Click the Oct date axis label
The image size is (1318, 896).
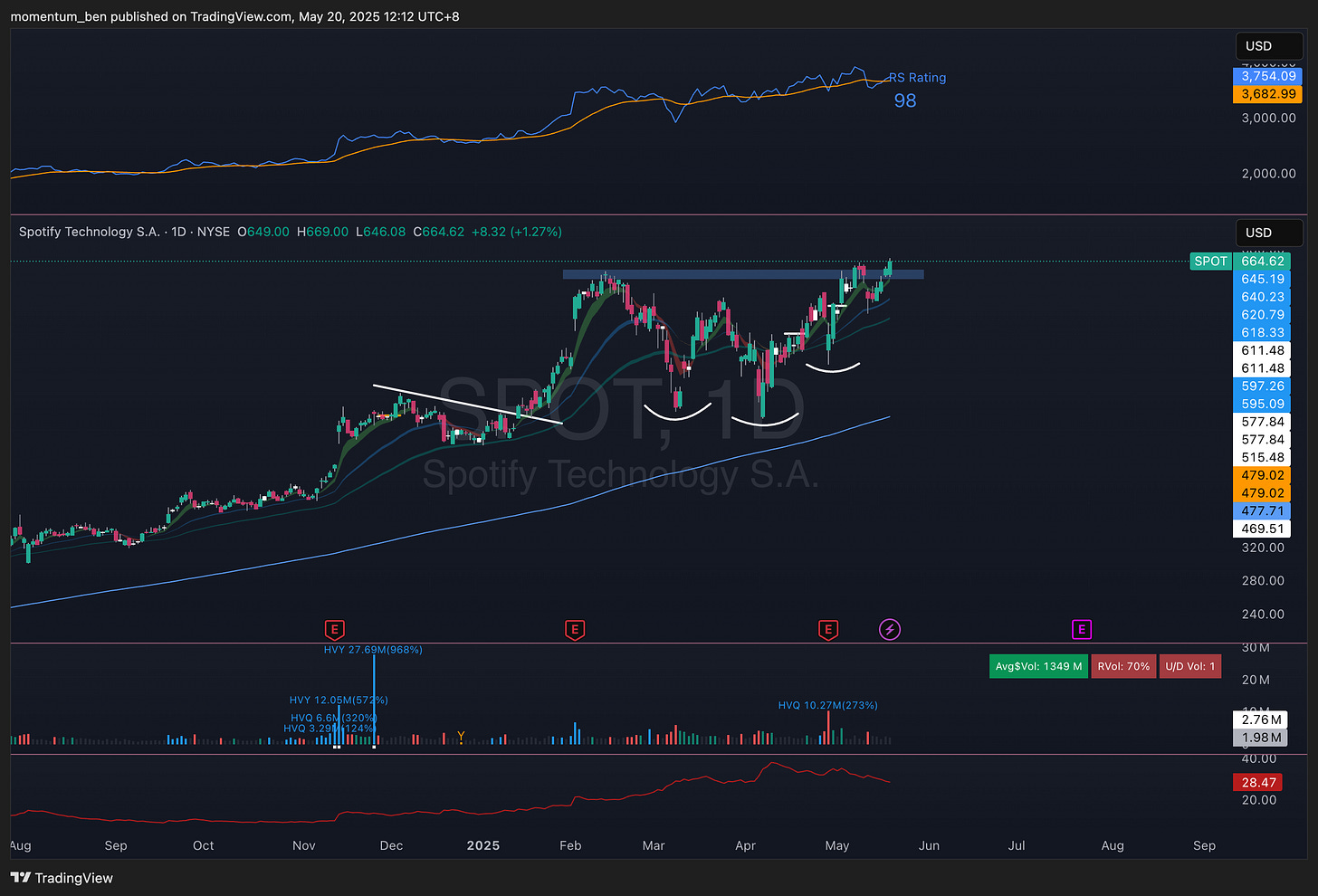tap(204, 845)
